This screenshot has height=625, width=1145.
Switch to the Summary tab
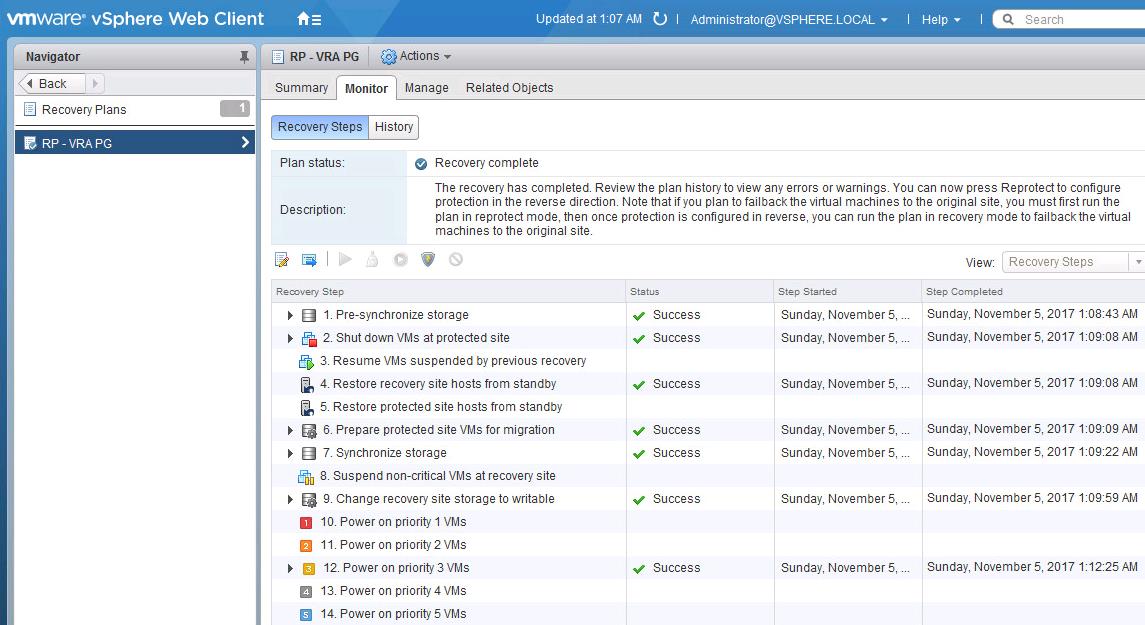tap(302, 88)
